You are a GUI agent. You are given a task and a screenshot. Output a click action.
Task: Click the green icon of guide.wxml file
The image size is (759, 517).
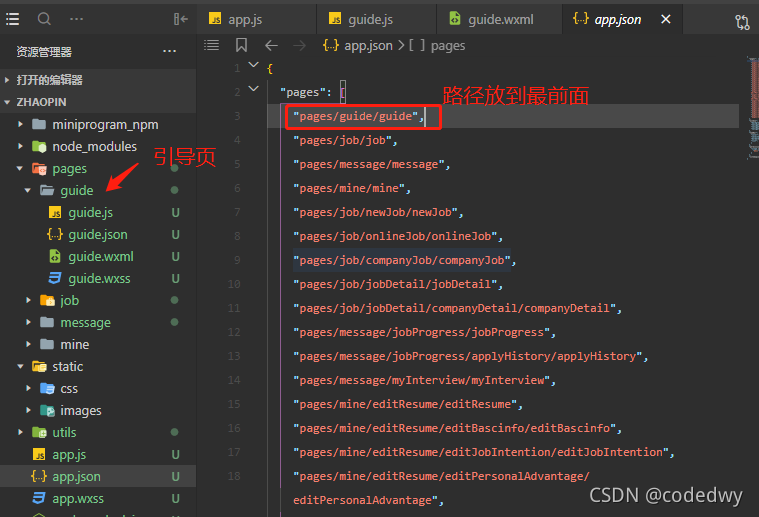pyautogui.click(x=55, y=256)
